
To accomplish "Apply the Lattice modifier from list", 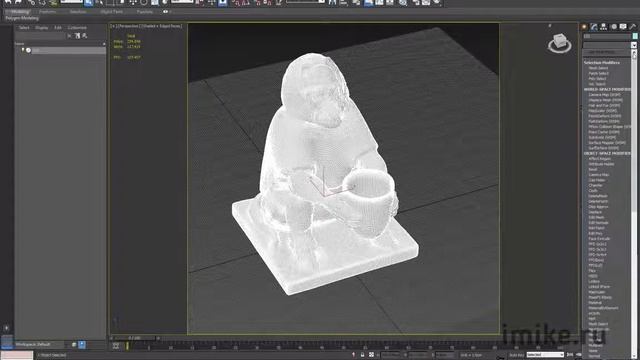I will point(594,281).
